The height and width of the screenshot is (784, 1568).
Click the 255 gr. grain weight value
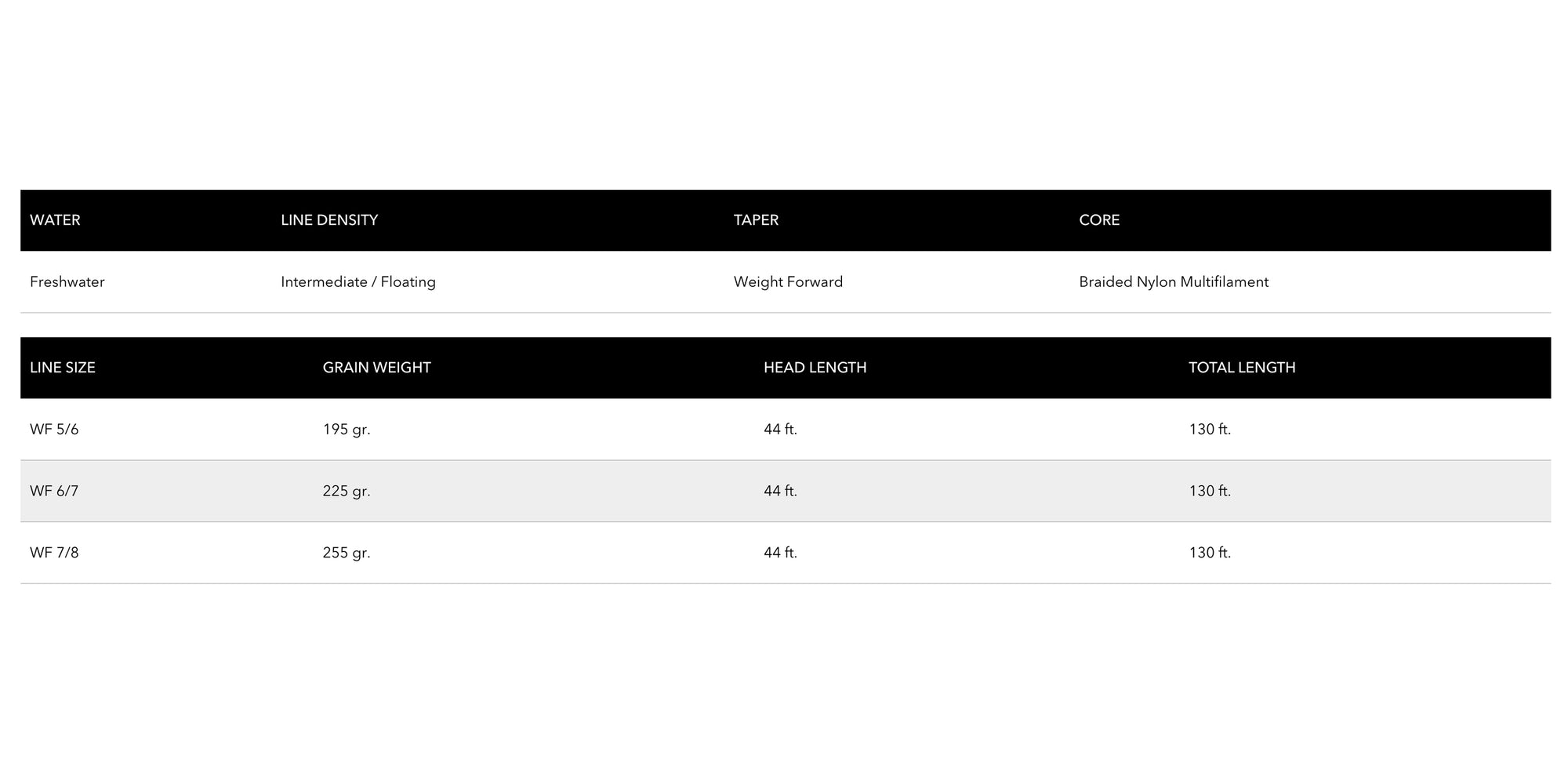pyautogui.click(x=347, y=554)
